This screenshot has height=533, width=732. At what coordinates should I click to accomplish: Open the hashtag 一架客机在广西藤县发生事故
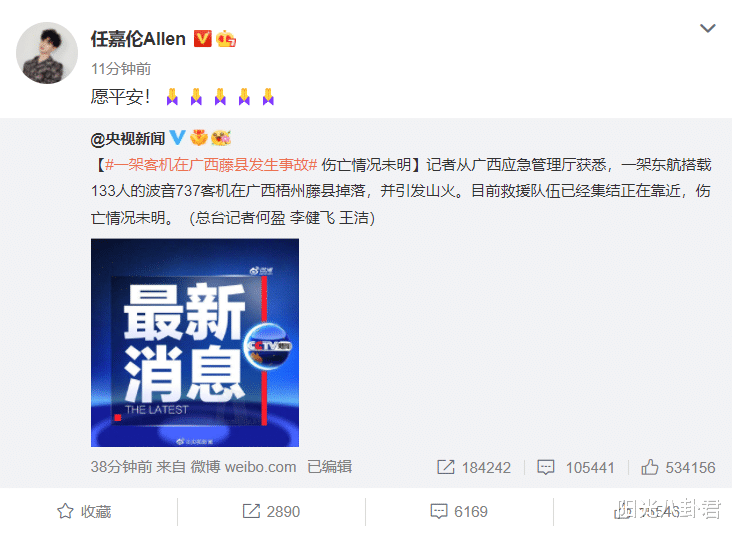(211, 165)
